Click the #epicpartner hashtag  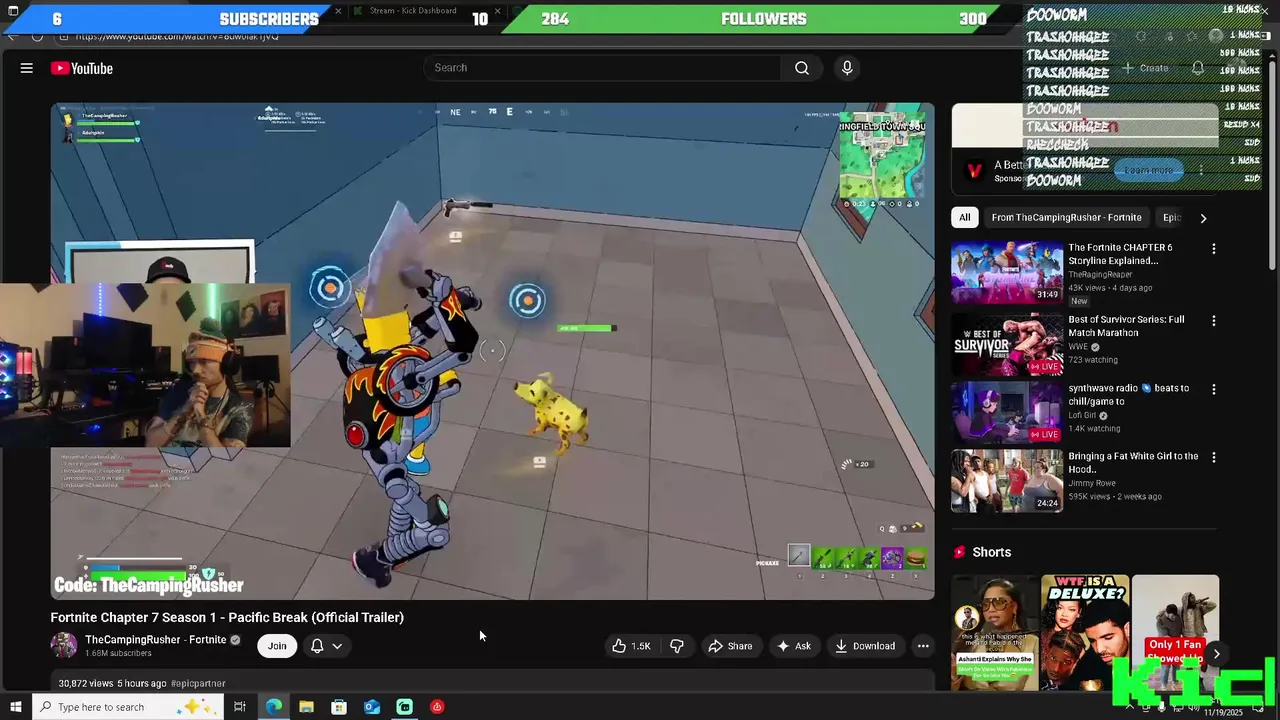[x=198, y=684]
